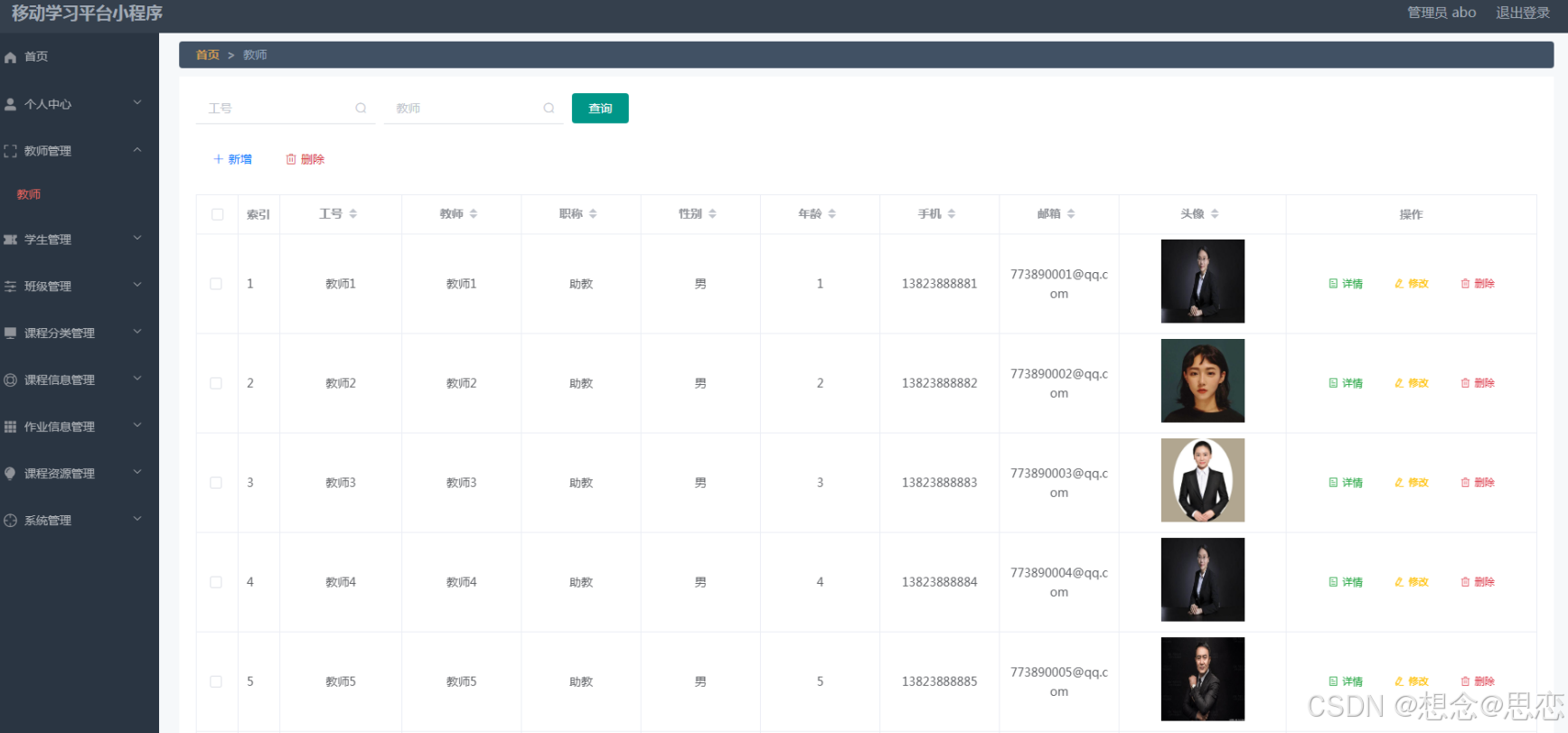
Task: Click 退出登录 in the top bar
Action: (x=1523, y=13)
